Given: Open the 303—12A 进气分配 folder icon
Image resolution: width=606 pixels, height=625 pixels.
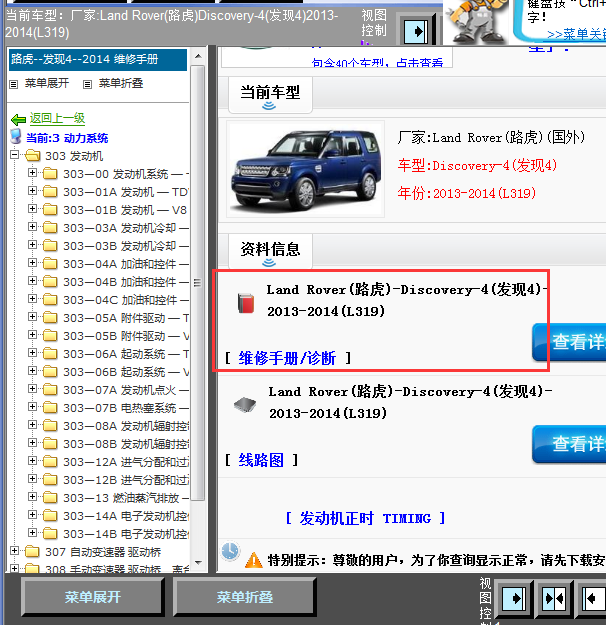Looking at the screenshot, I should click(x=50, y=462).
